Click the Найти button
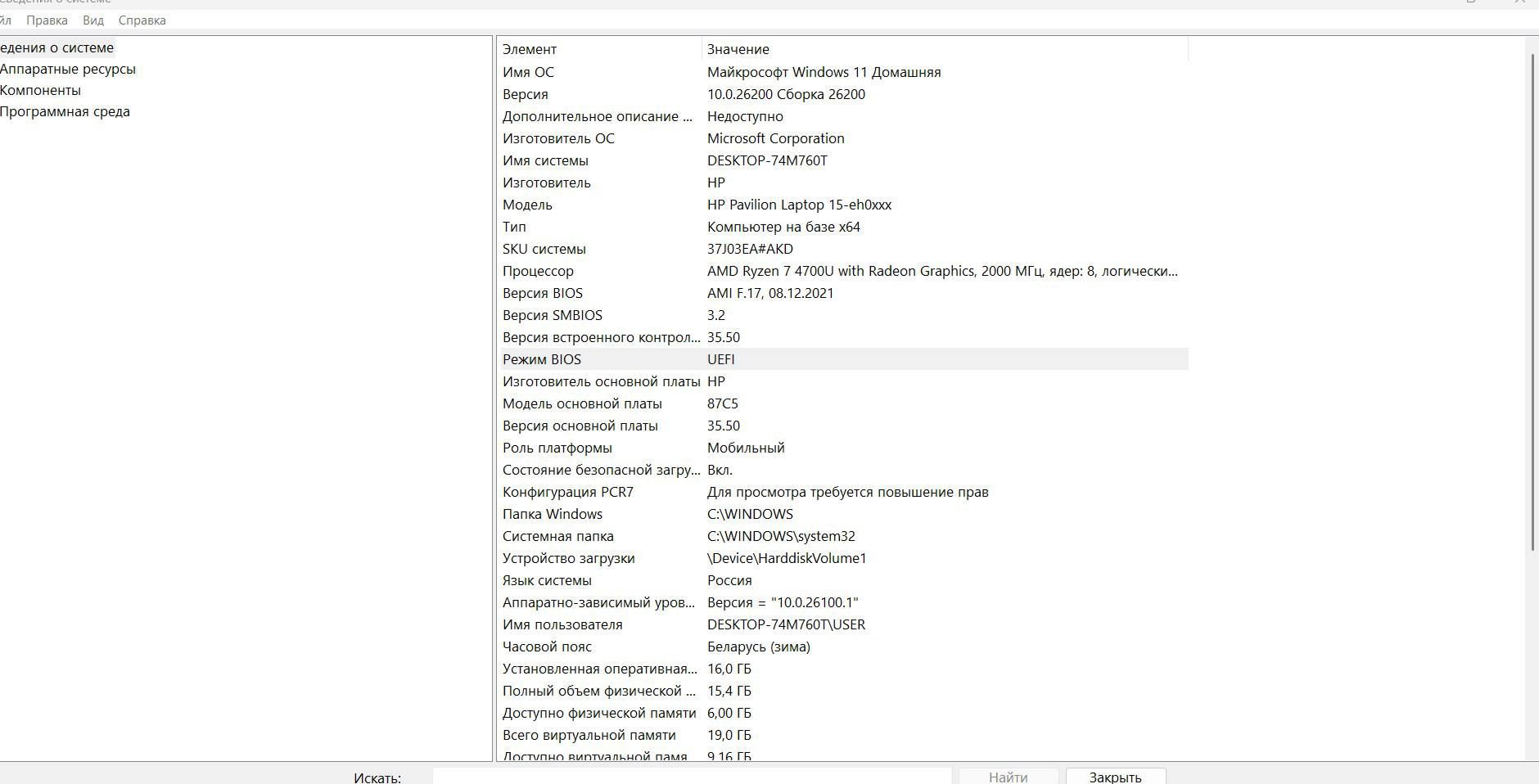The image size is (1539, 784). [1008, 777]
